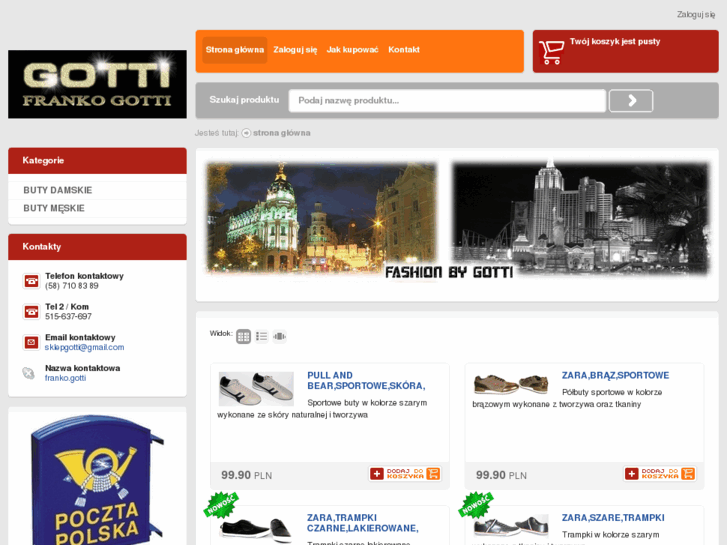Add Zara brąz sportowe shoes to cart
The height and width of the screenshot is (545, 727).
[x=659, y=474]
